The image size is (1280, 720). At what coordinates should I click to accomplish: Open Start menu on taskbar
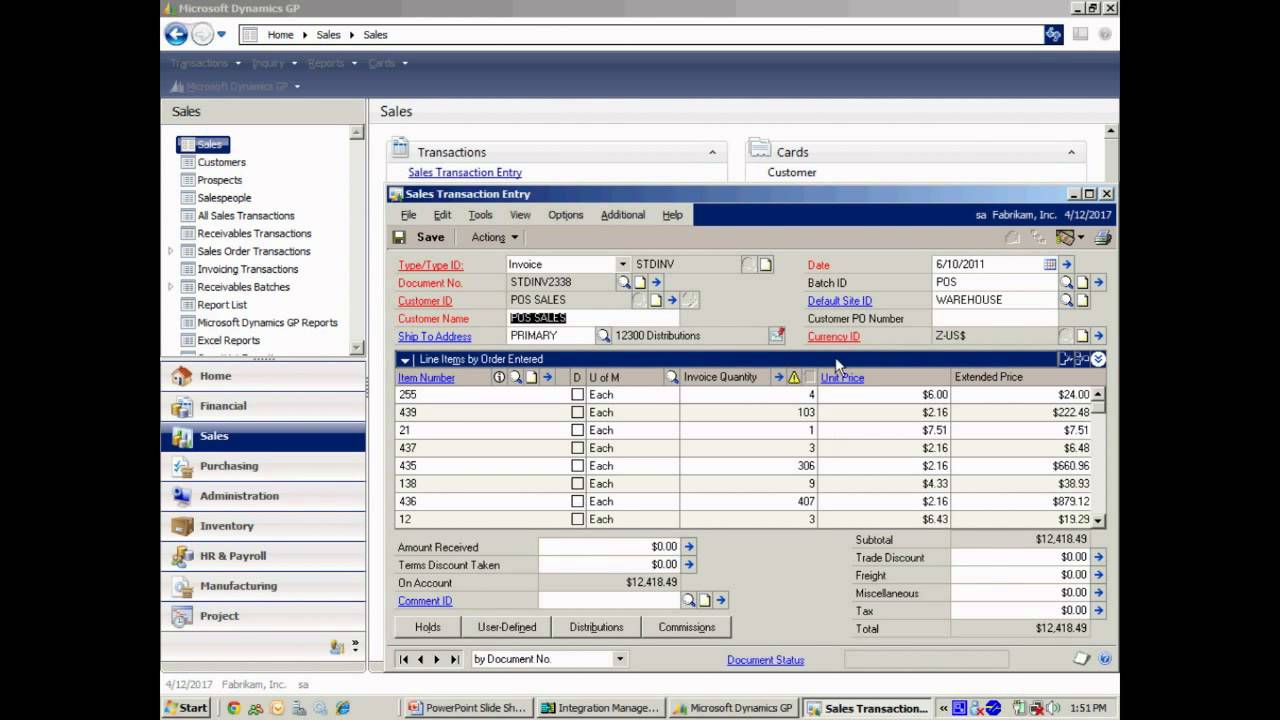(x=187, y=708)
